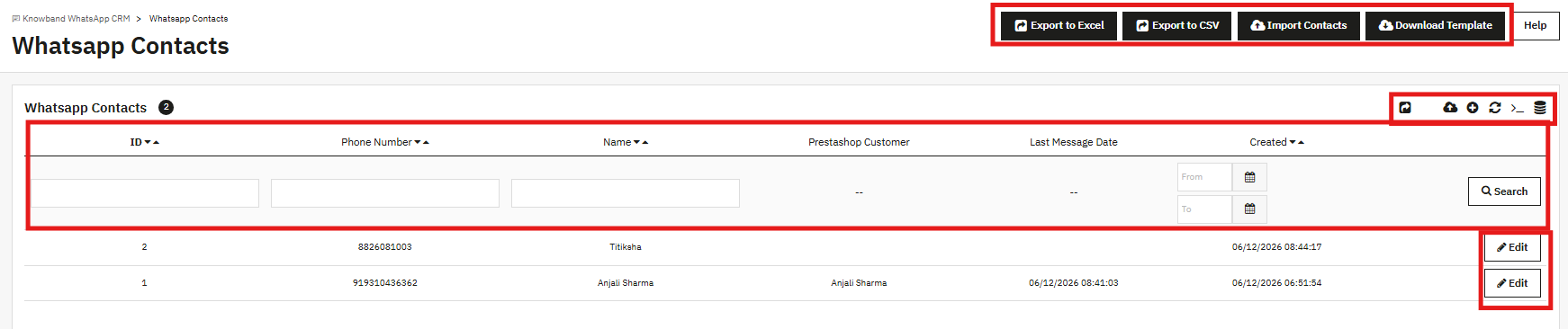Click the add new plus-circle icon
This screenshot has height=329, width=1568.
[1473, 108]
